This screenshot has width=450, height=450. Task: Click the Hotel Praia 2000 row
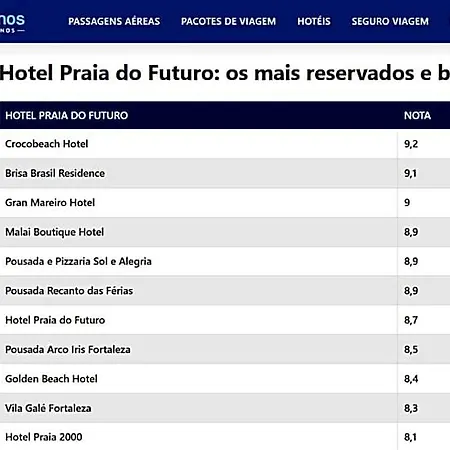(225, 437)
